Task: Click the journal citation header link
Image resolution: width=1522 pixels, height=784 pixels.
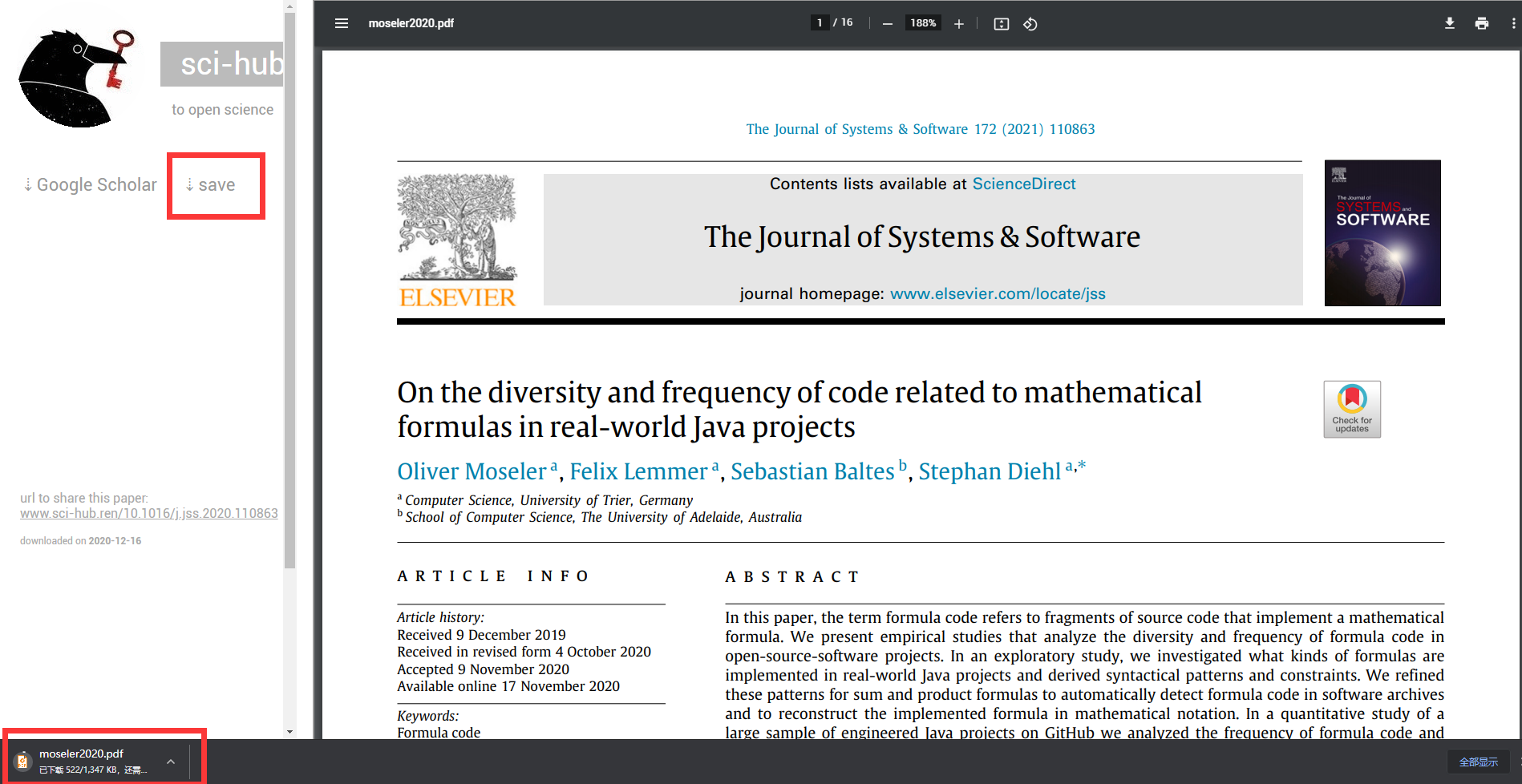Action: point(920,129)
